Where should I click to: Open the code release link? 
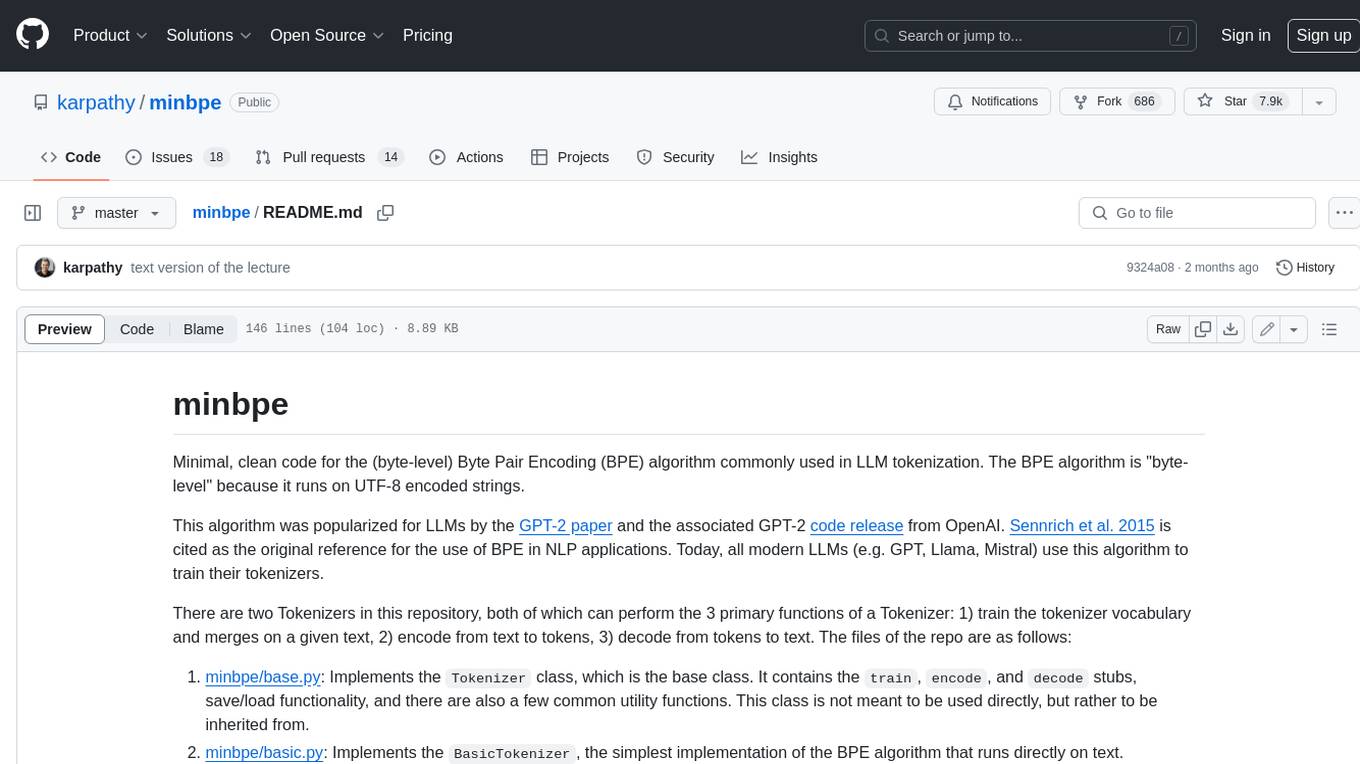857,525
